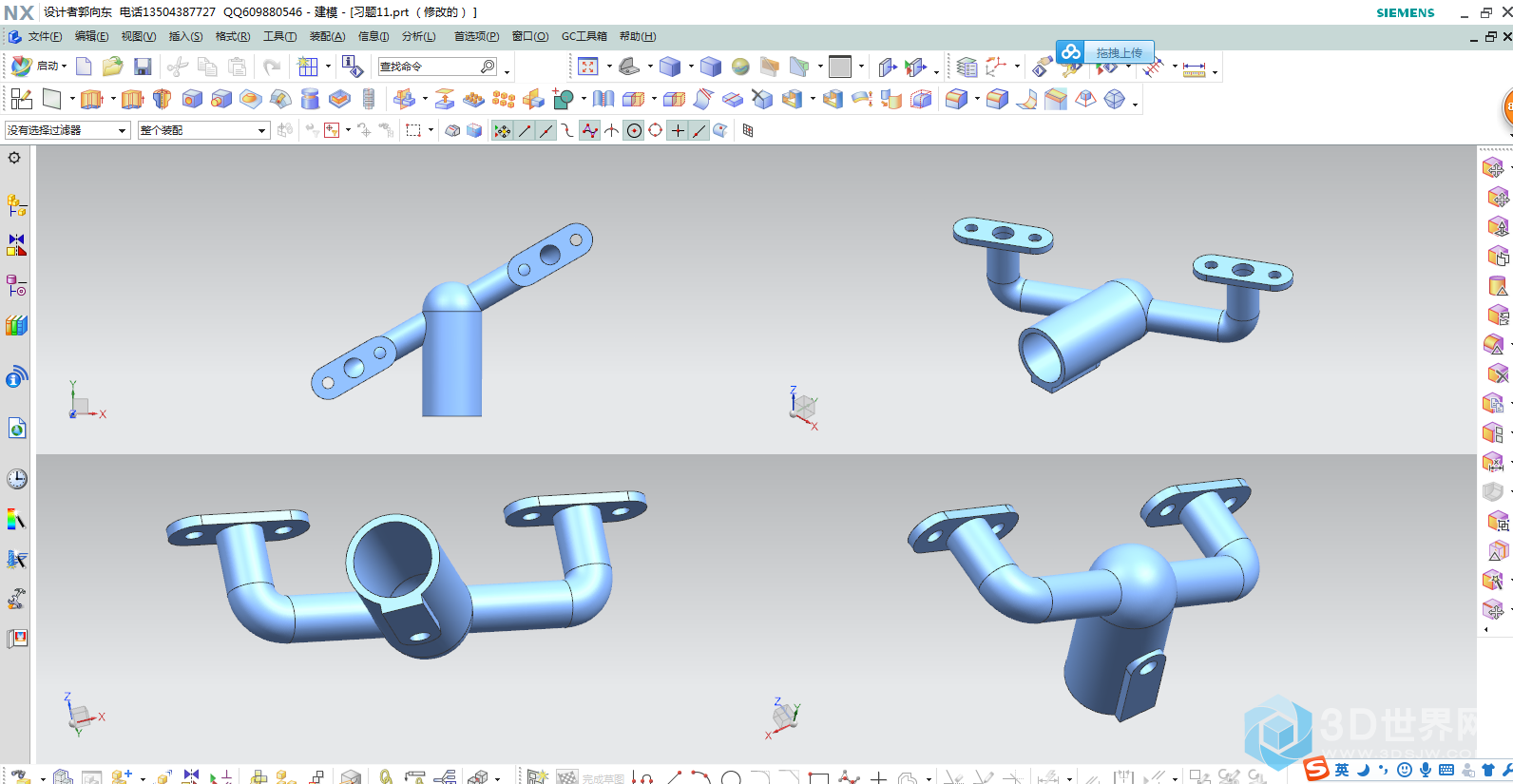Viewport: 1513px width, 784px height.
Task: Create a new file with the blank page icon
Action: point(84,67)
